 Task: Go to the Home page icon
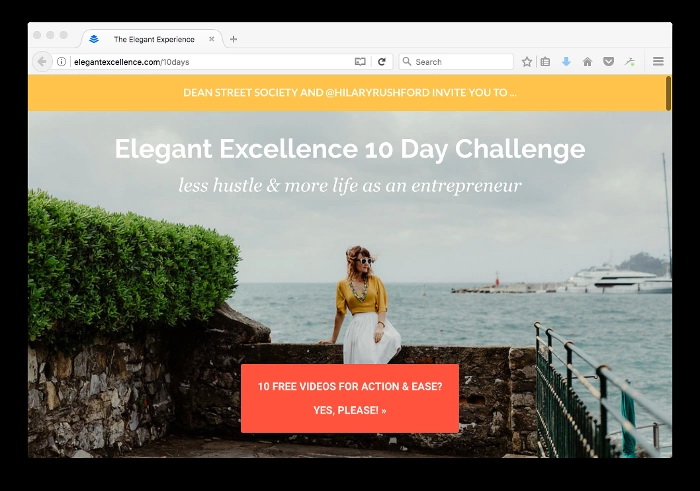[x=588, y=62]
